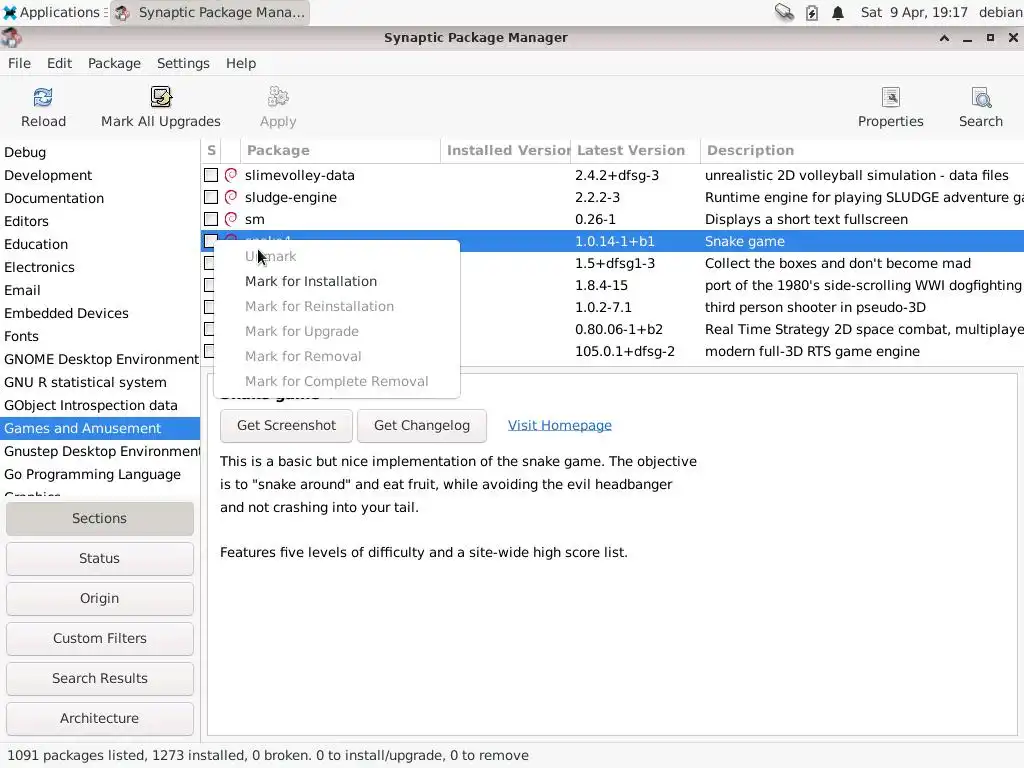Viewport: 1024px width, 768px height.
Task: Select the Editors section
Action: point(100,221)
